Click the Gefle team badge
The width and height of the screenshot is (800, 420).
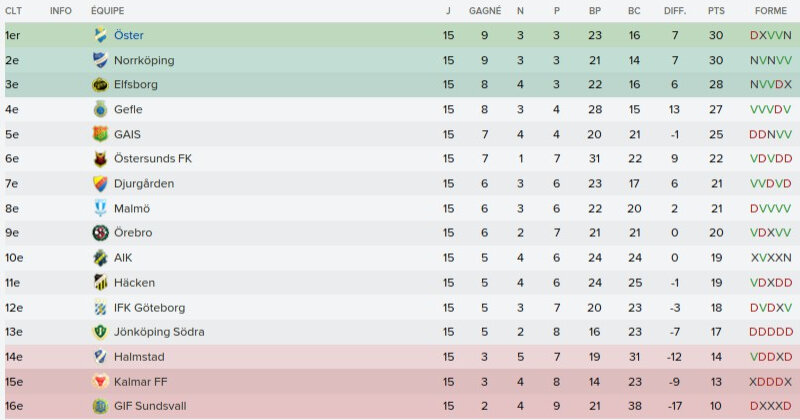point(100,110)
